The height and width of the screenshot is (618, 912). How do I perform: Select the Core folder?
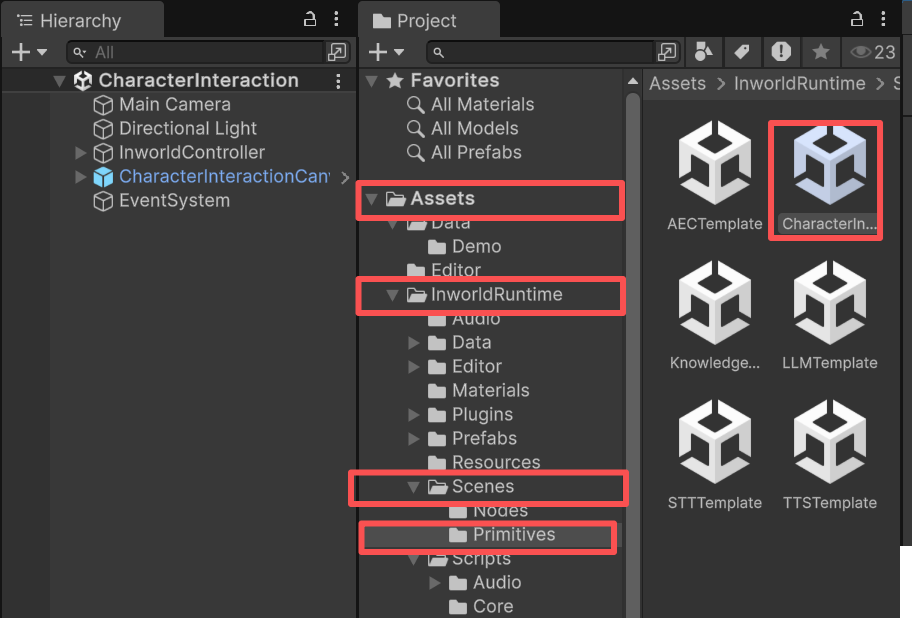click(481, 606)
